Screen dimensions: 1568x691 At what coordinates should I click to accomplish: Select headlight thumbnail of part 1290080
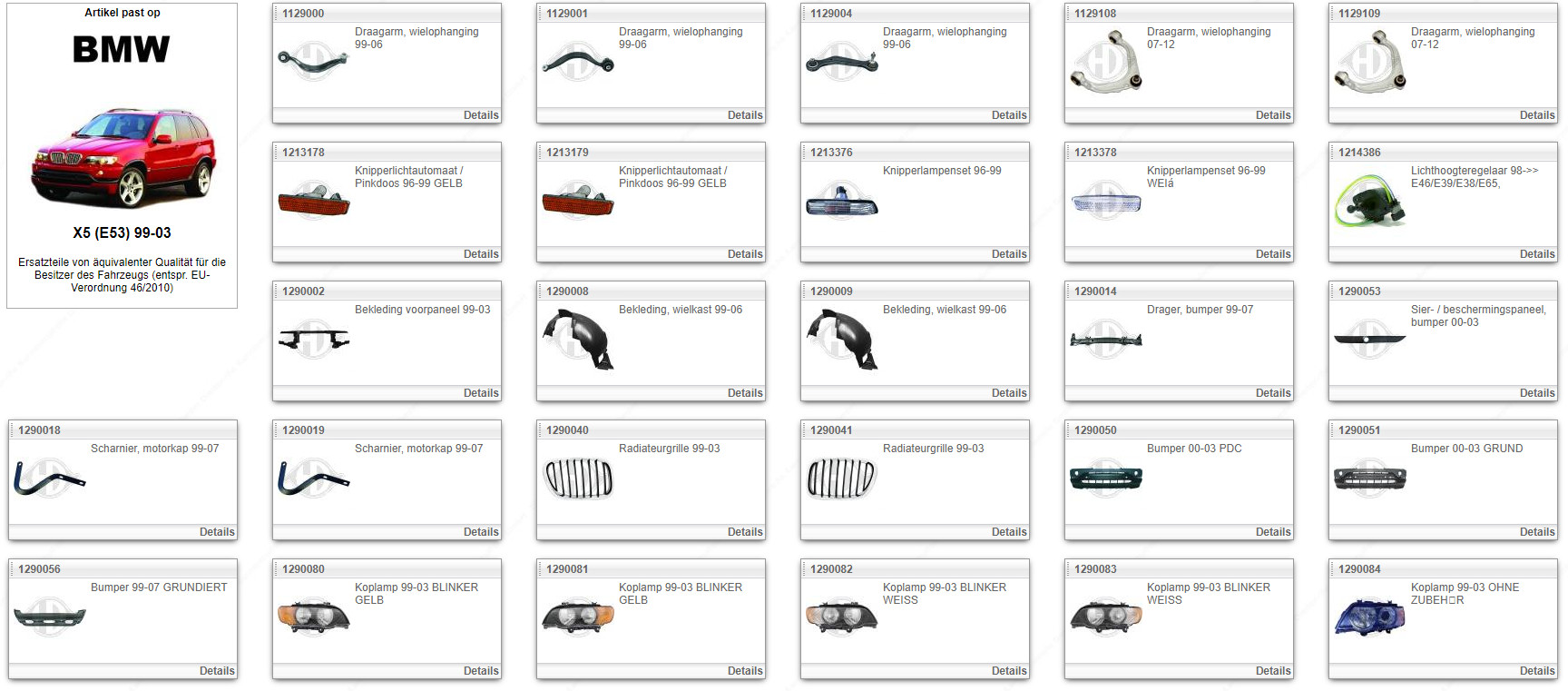tap(313, 617)
